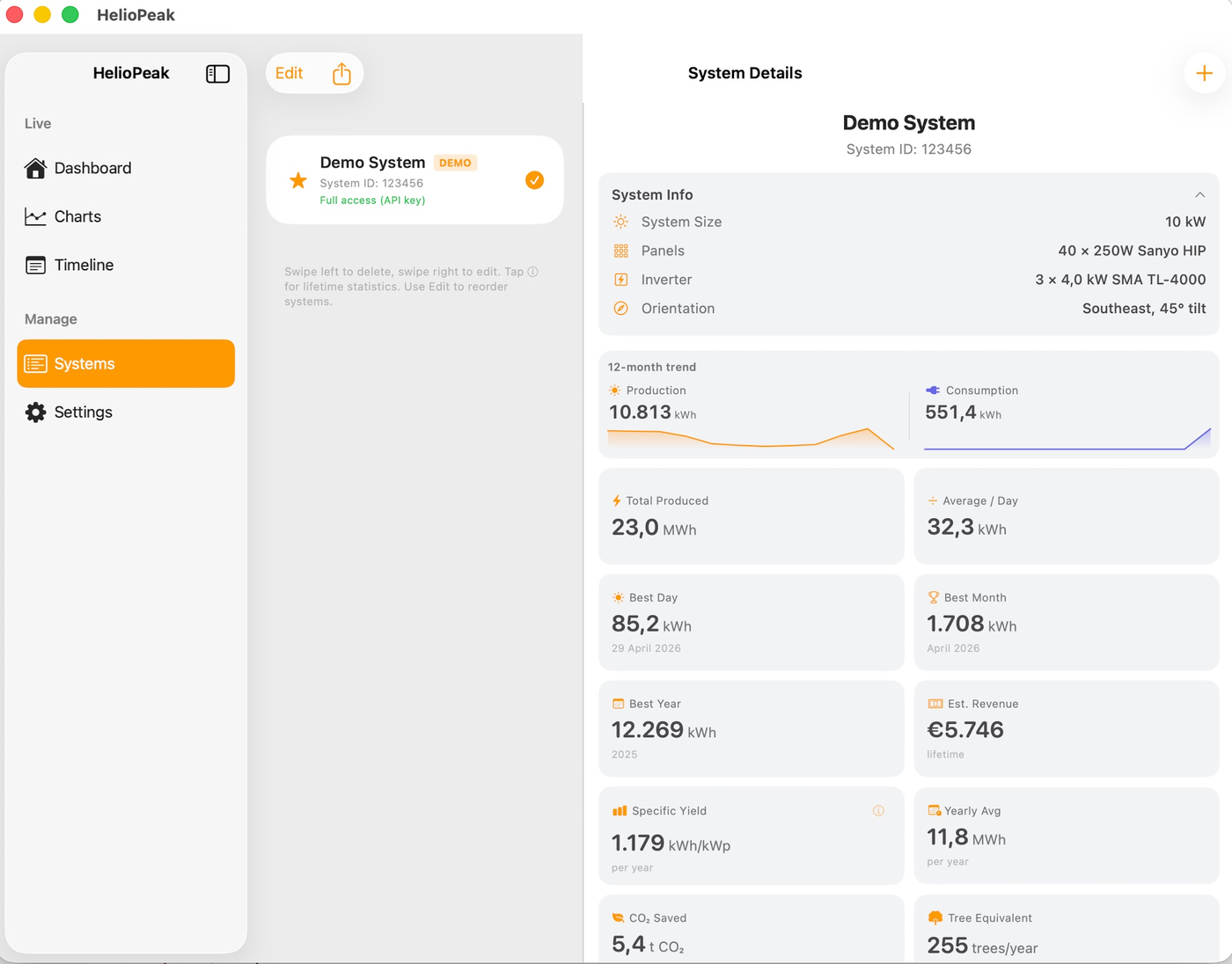Click the 1.179 kWh/kWp value
Viewport: 1232px width, 964px height.
click(x=671, y=843)
